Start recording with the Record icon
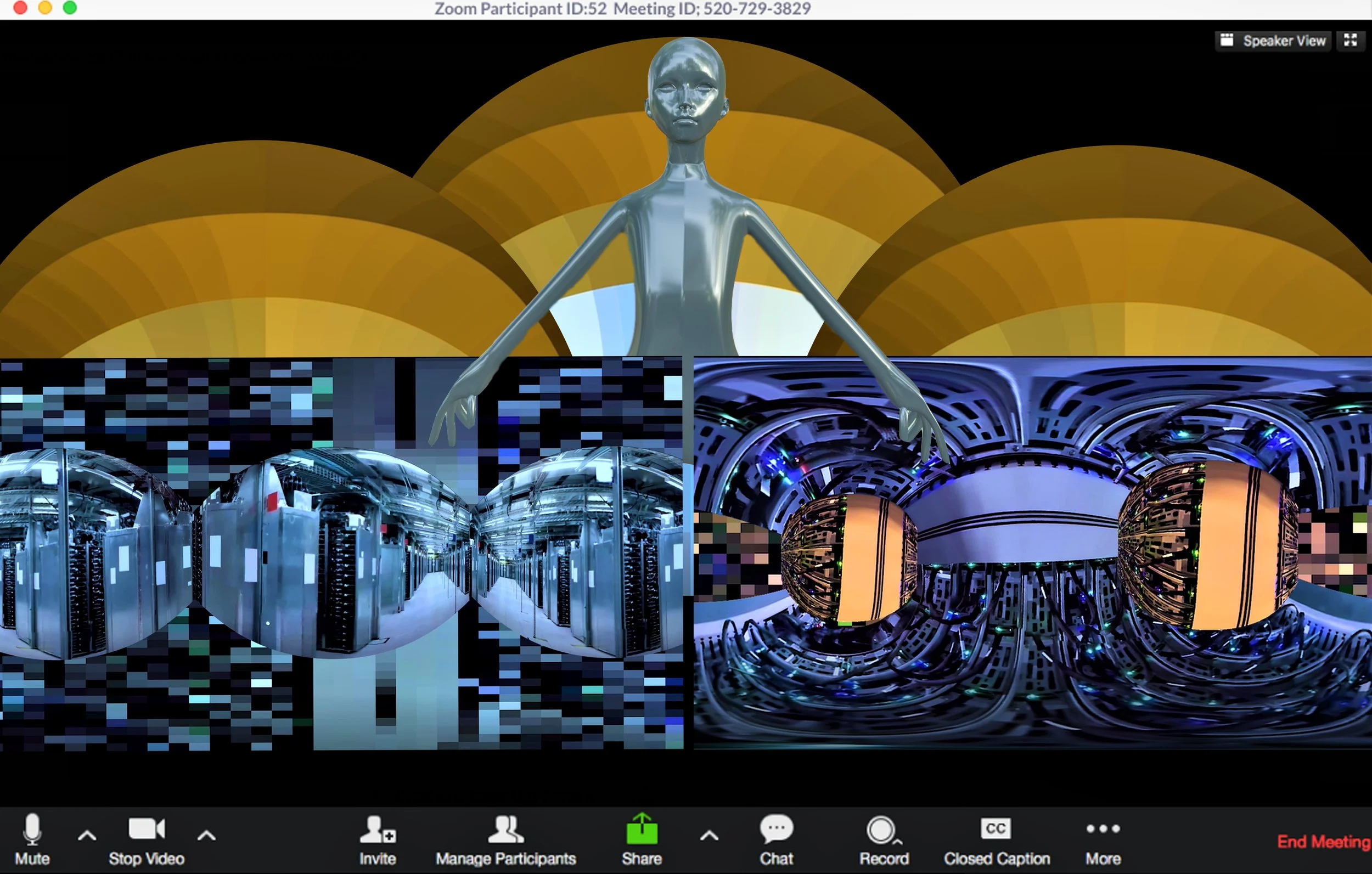This screenshot has width=1372, height=874. coord(881,830)
